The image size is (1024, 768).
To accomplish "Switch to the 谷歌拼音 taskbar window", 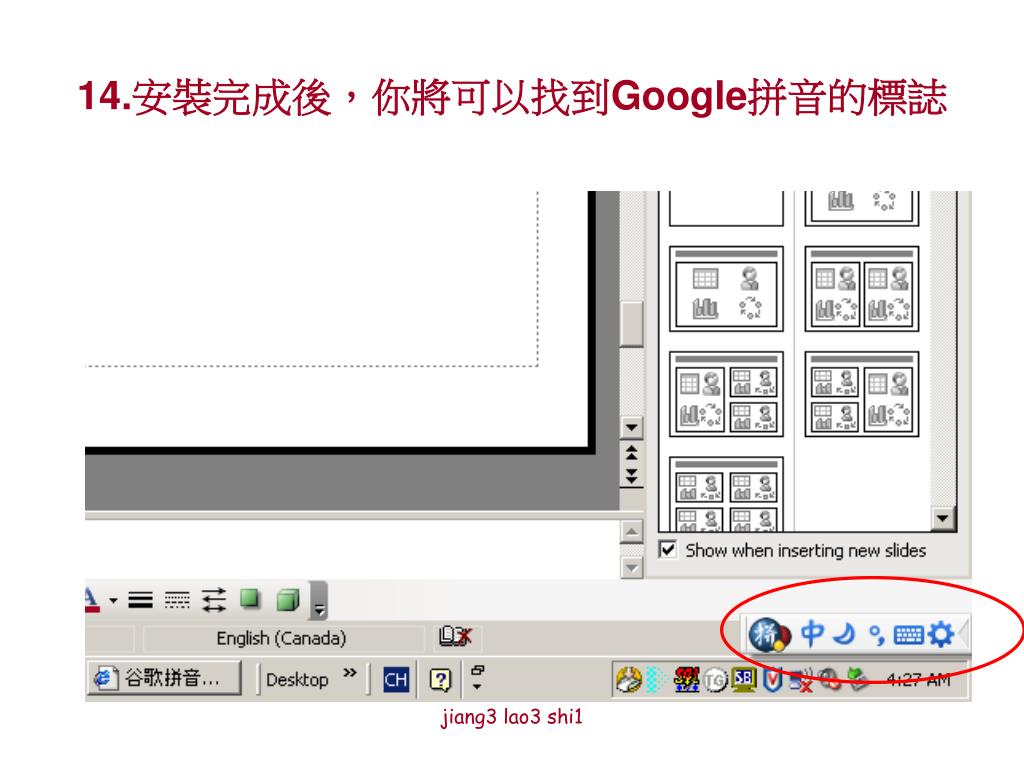I will click(x=164, y=679).
